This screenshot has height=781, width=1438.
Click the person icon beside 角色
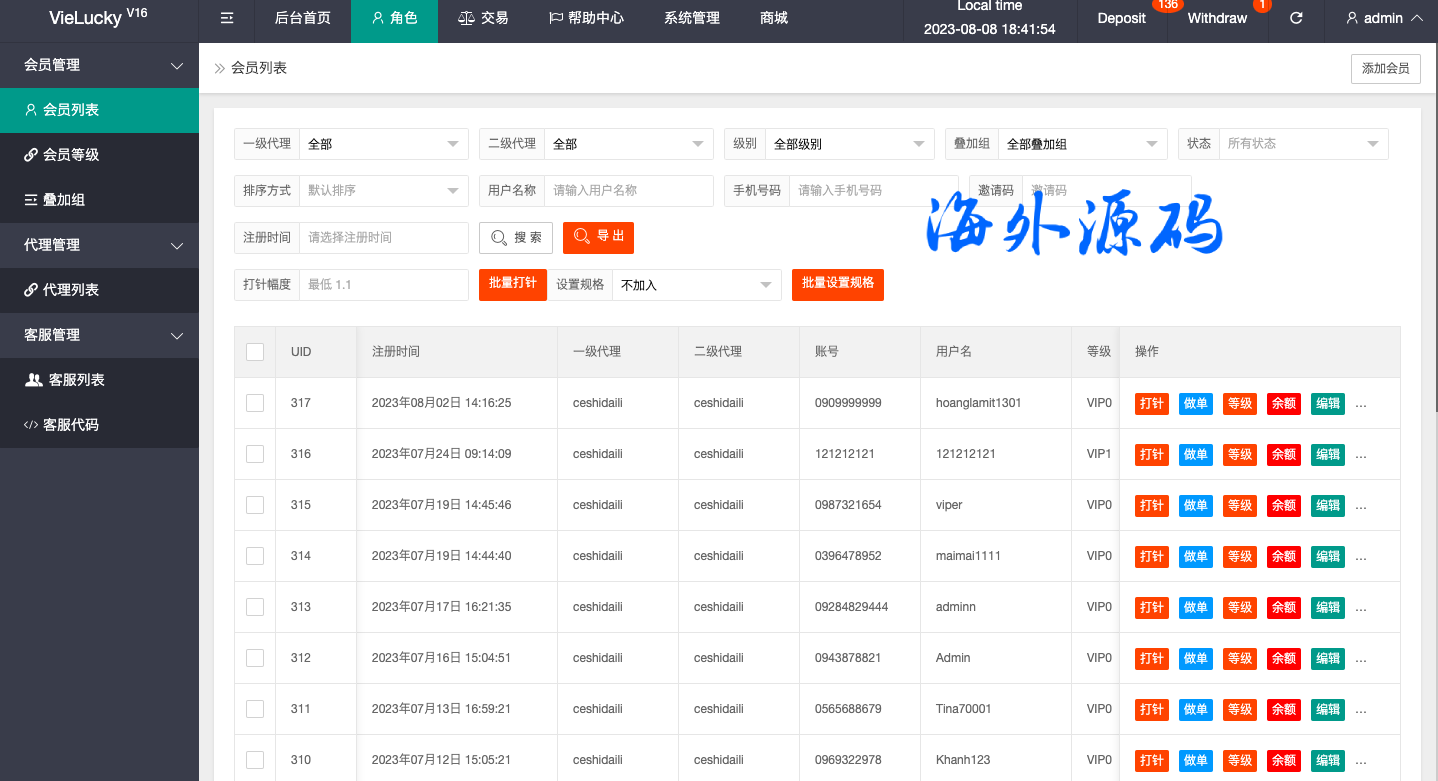[377, 18]
